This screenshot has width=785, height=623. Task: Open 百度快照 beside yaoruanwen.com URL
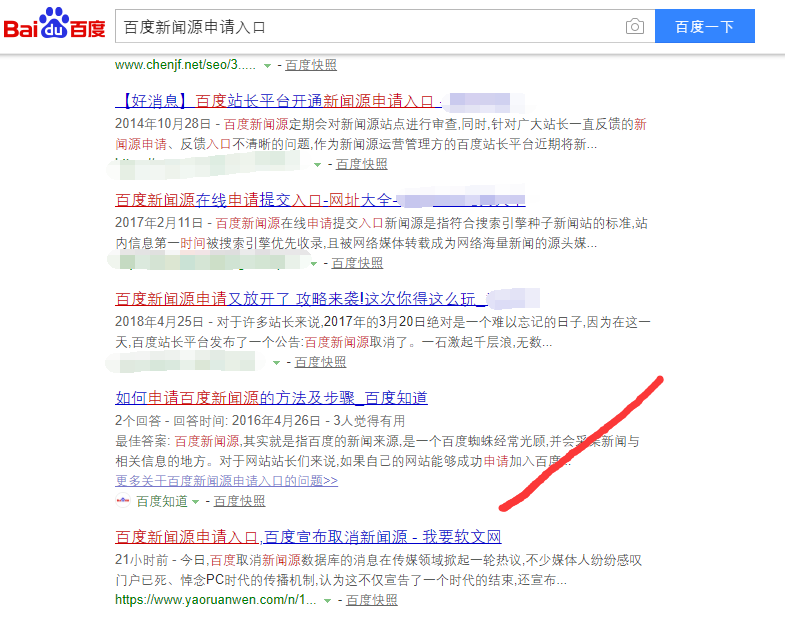click(371, 600)
